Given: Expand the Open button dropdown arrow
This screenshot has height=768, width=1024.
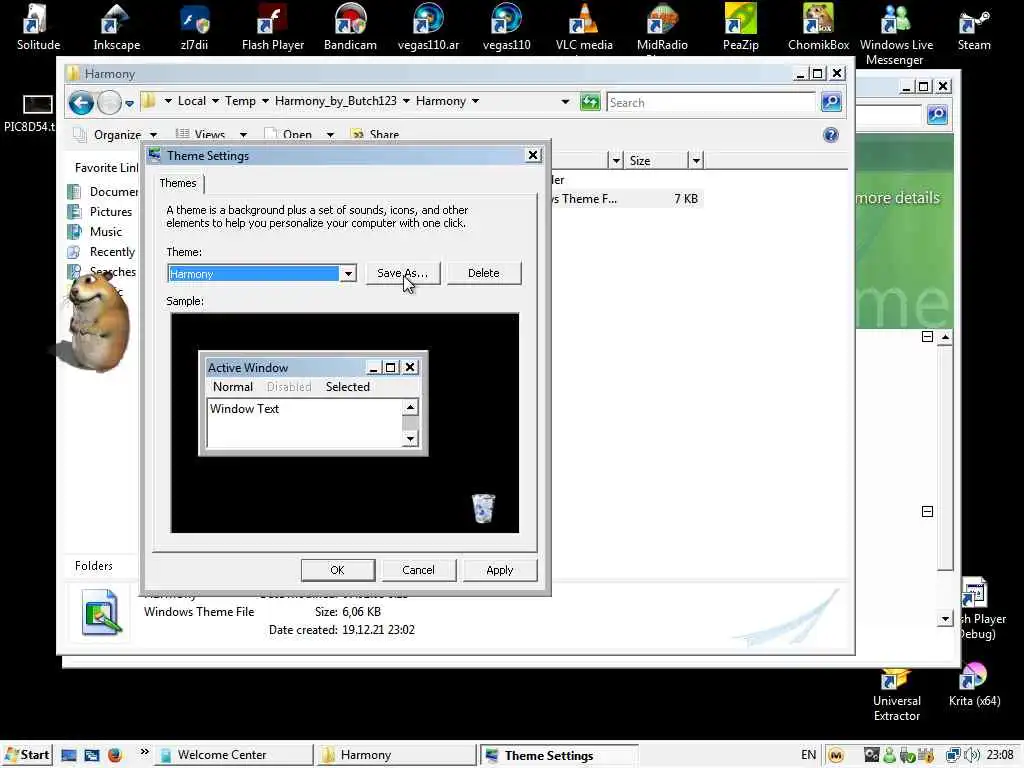Looking at the screenshot, I should (330, 135).
